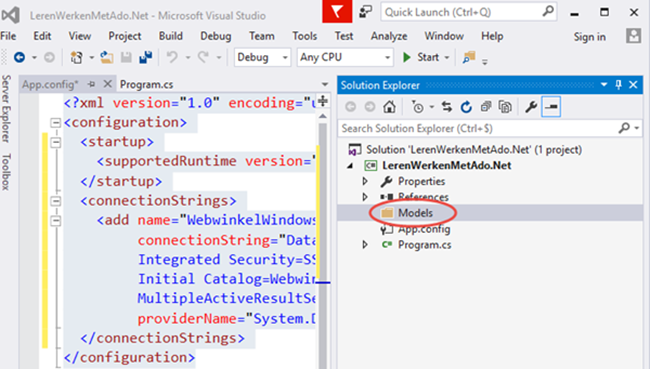Screen dimensions: 650x369
Task: Collapse the configuration XML element
Action: click(55, 123)
